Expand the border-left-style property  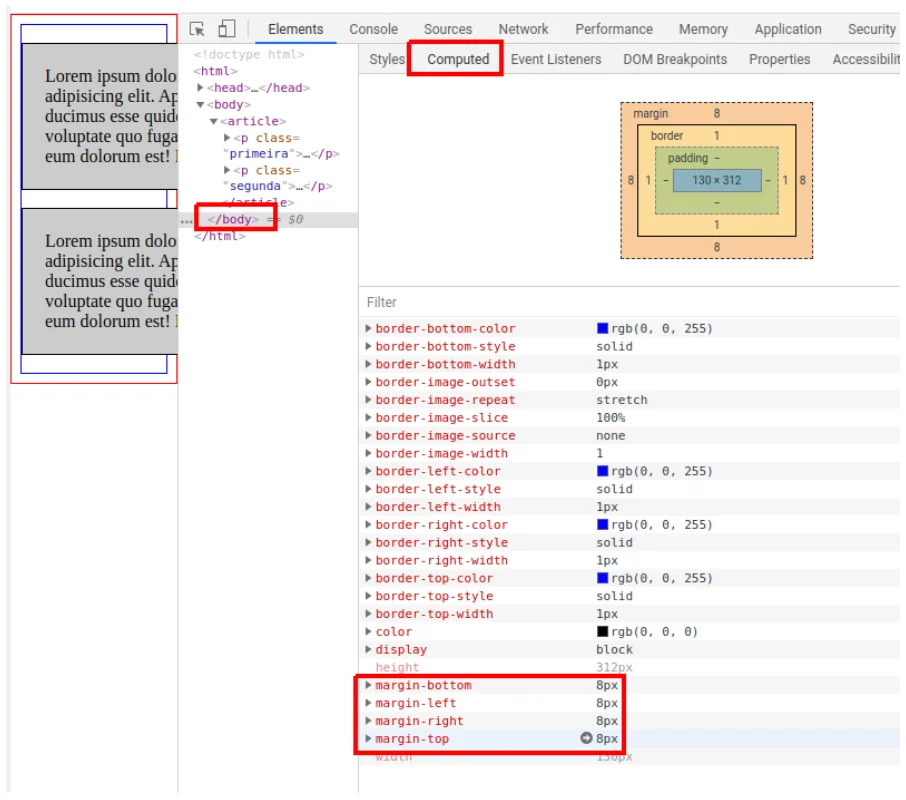coord(368,489)
